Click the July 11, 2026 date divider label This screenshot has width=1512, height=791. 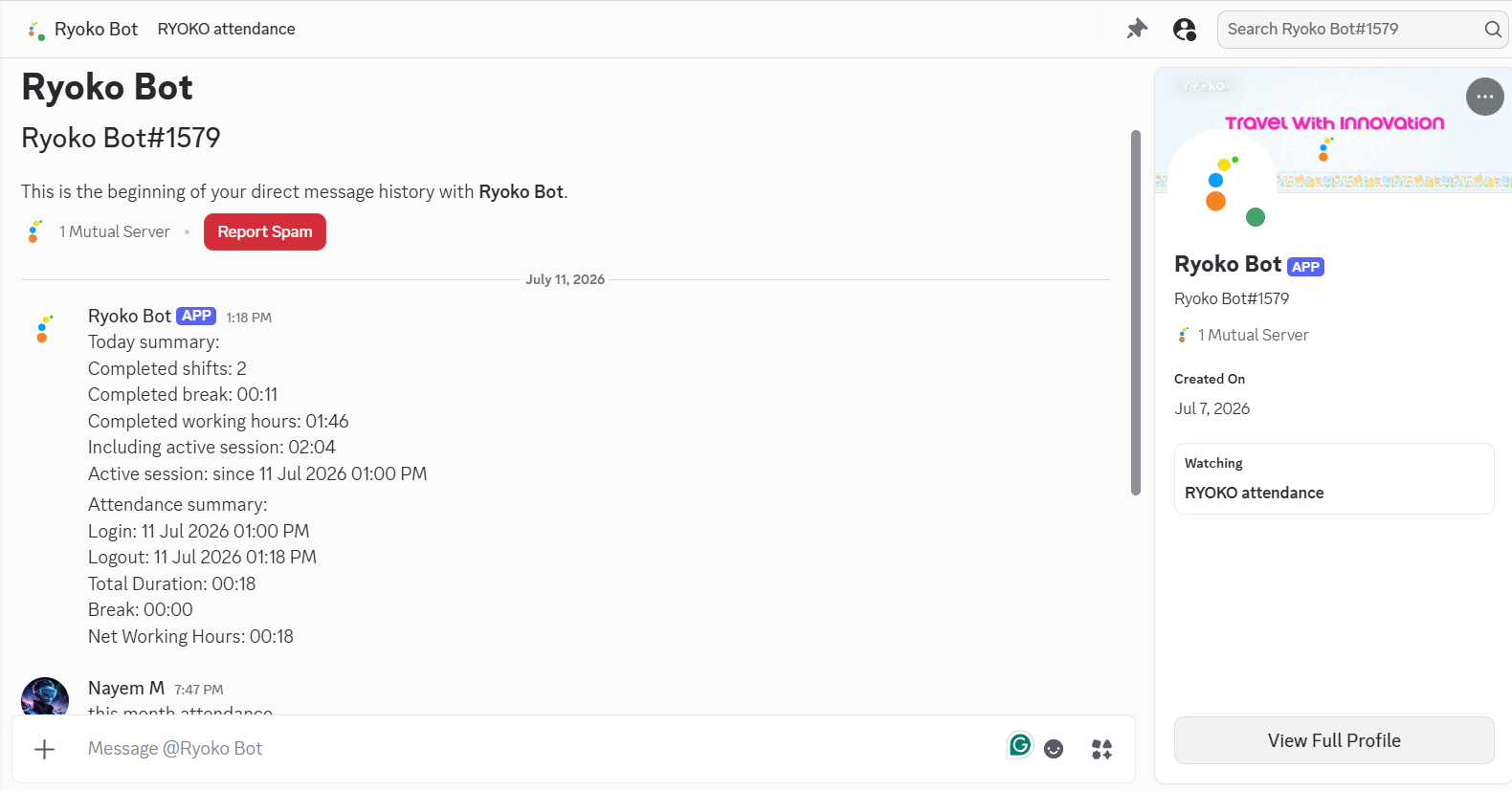(x=565, y=279)
